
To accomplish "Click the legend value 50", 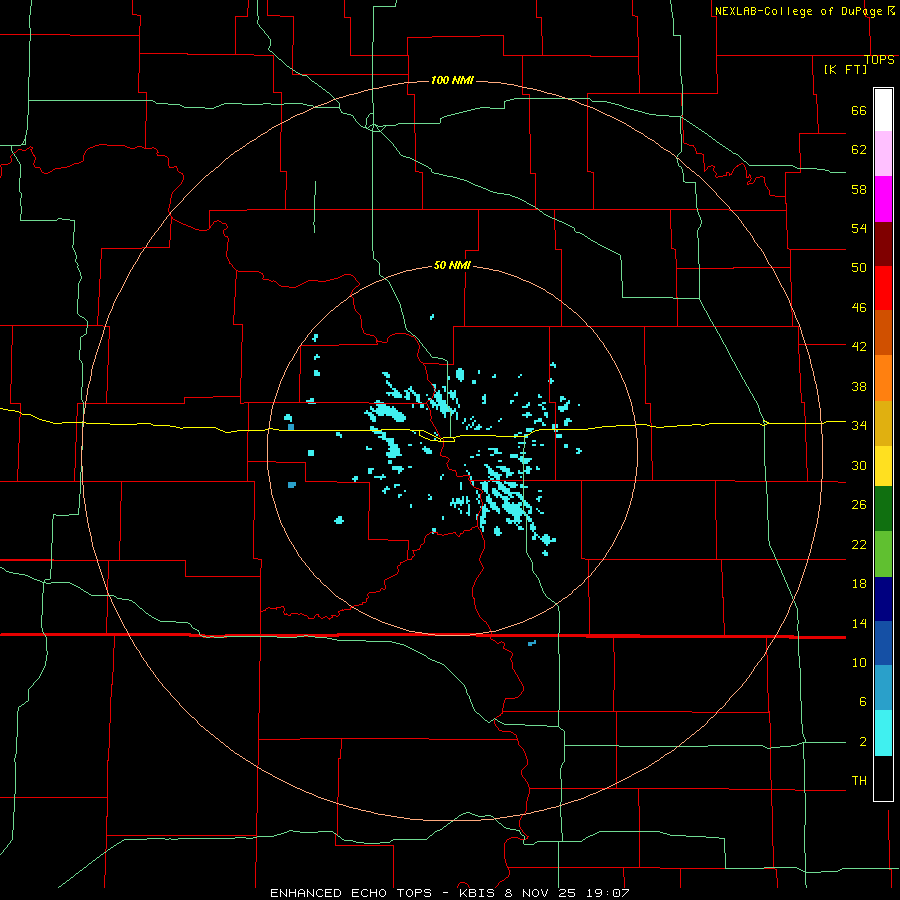I will (859, 267).
